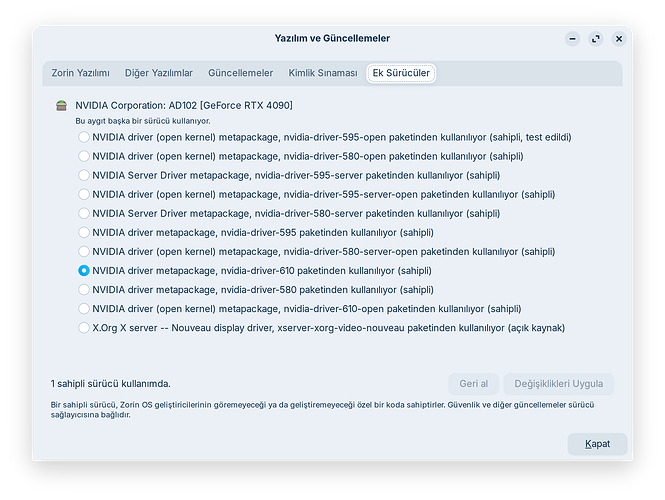
Task: Click the NVIDIA graphics card device icon
Action: coord(61,106)
